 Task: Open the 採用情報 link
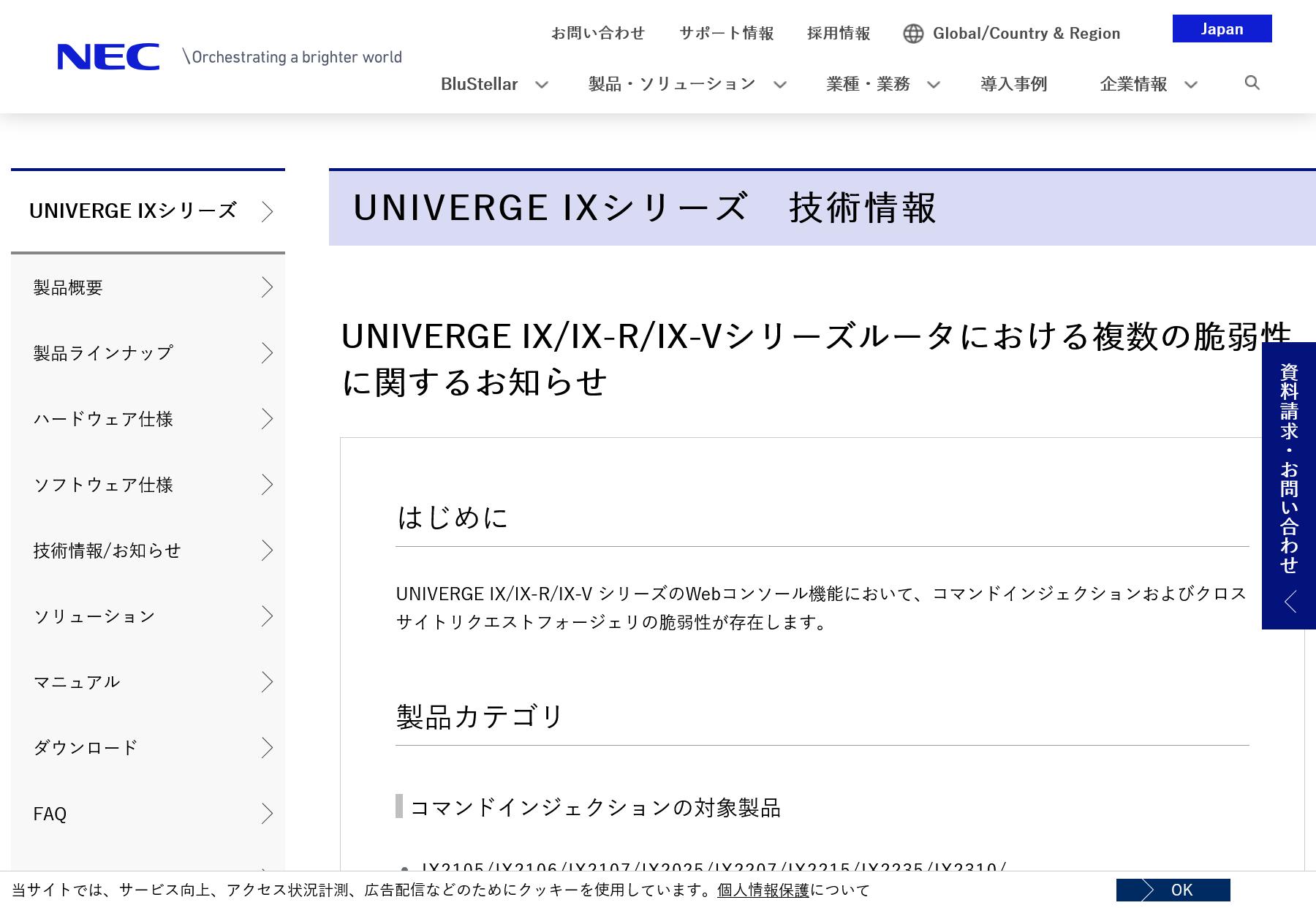pyautogui.click(x=839, y=33)
